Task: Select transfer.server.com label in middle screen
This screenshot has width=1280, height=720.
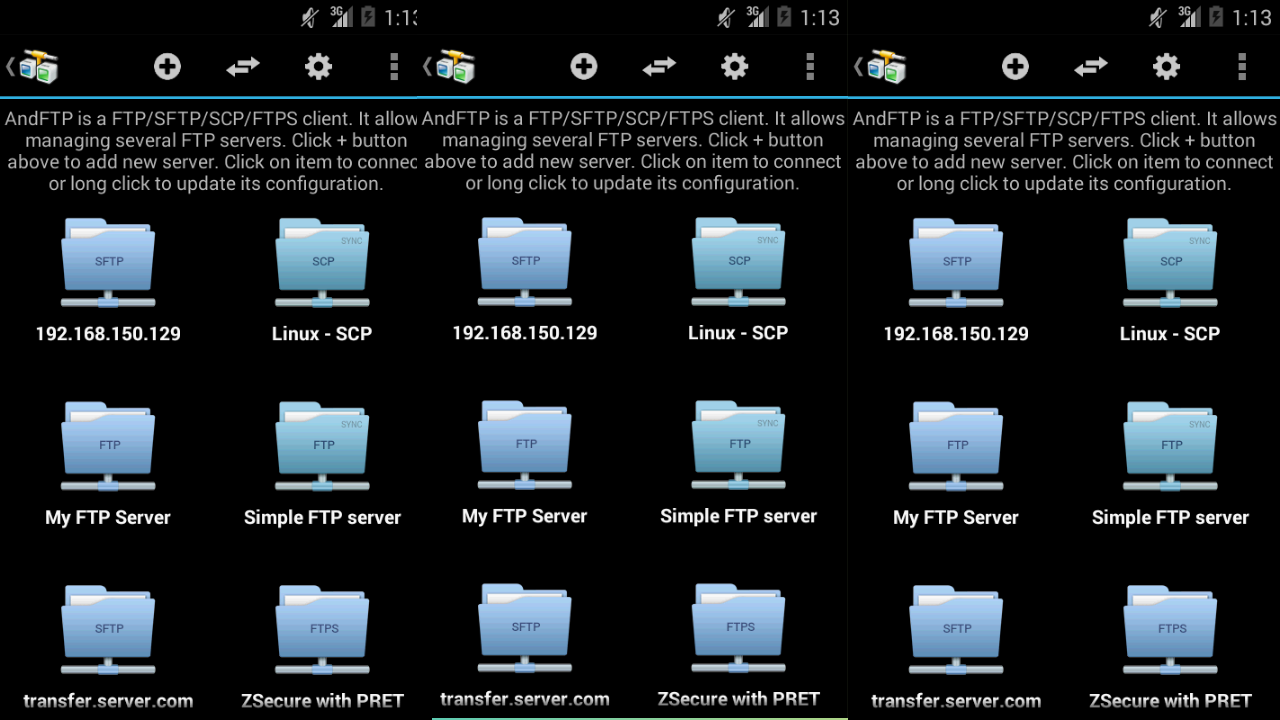Action: coord(525,699)
